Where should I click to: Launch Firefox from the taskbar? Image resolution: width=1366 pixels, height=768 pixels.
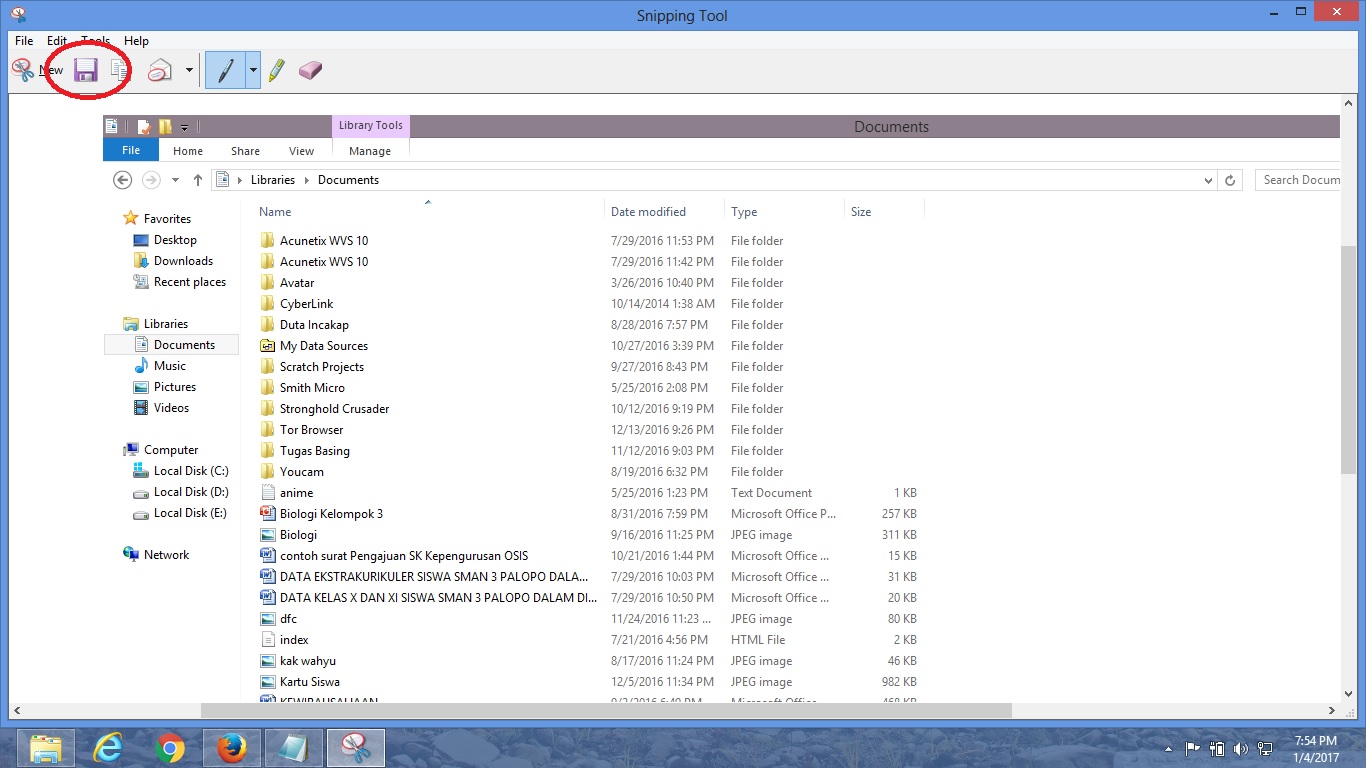232,747
